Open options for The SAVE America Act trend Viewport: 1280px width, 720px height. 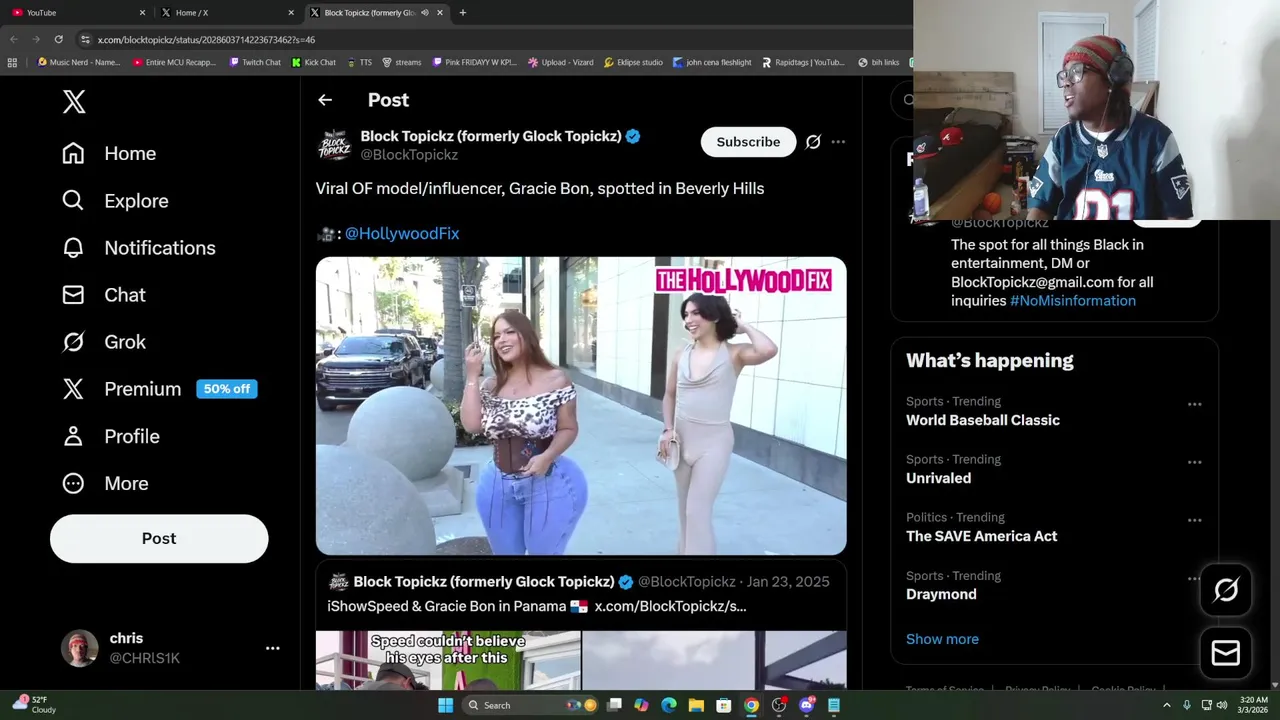pyautogui.click(x=1194, y=521)
